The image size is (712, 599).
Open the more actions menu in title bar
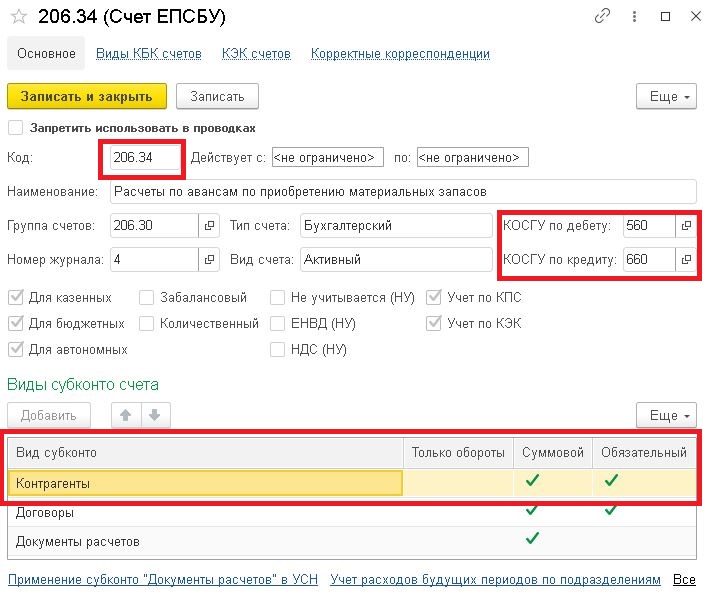pyautogui.click(x=638, y=16)
